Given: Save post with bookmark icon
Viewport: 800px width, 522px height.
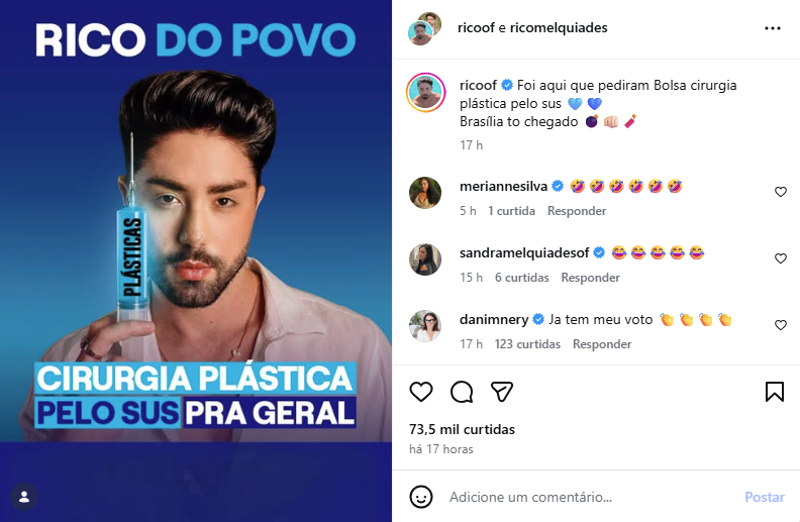Looking at the screenshot, I should click(774, 392).
